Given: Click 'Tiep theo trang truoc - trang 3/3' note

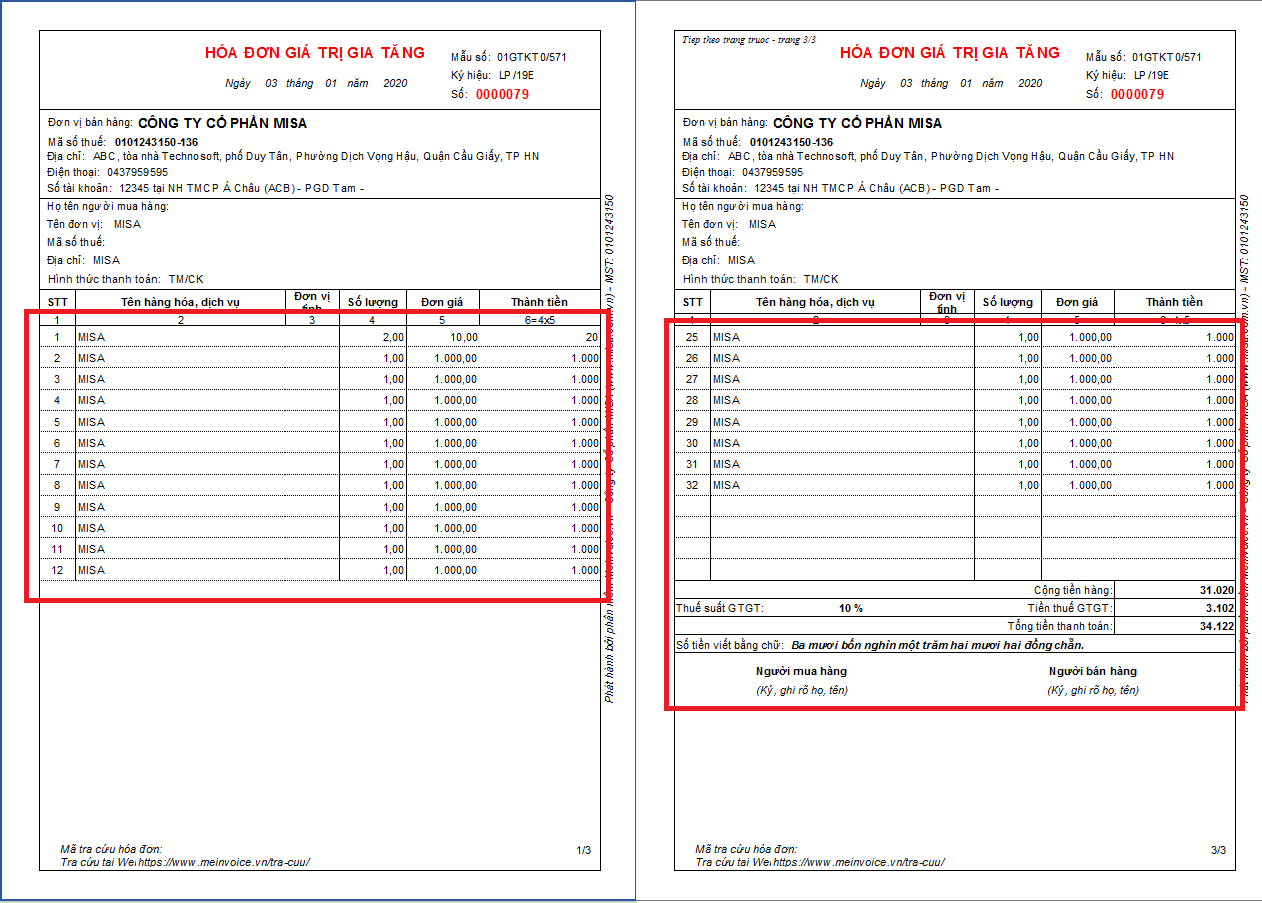Looking at the screenshot, I should pos(750,40).
